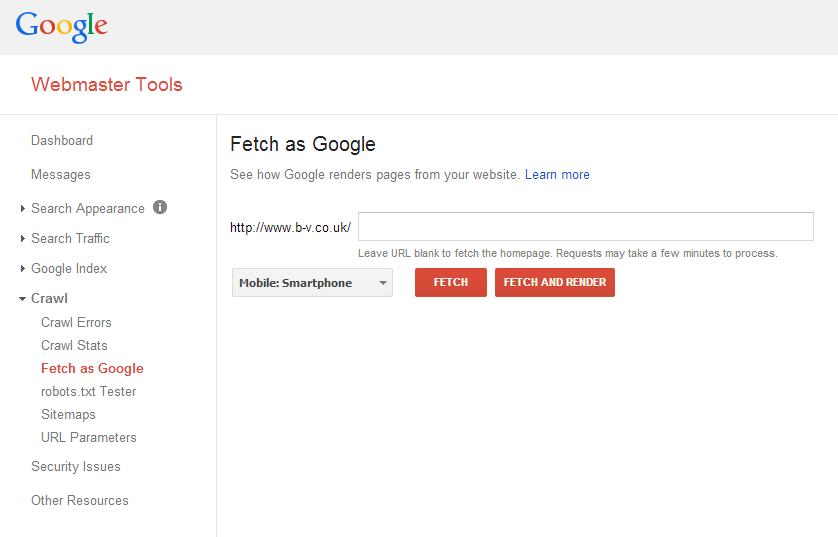Viewport: 838px width, 537px height.
Task: Follow the Learn more link
Action: (x=557, y=175)
